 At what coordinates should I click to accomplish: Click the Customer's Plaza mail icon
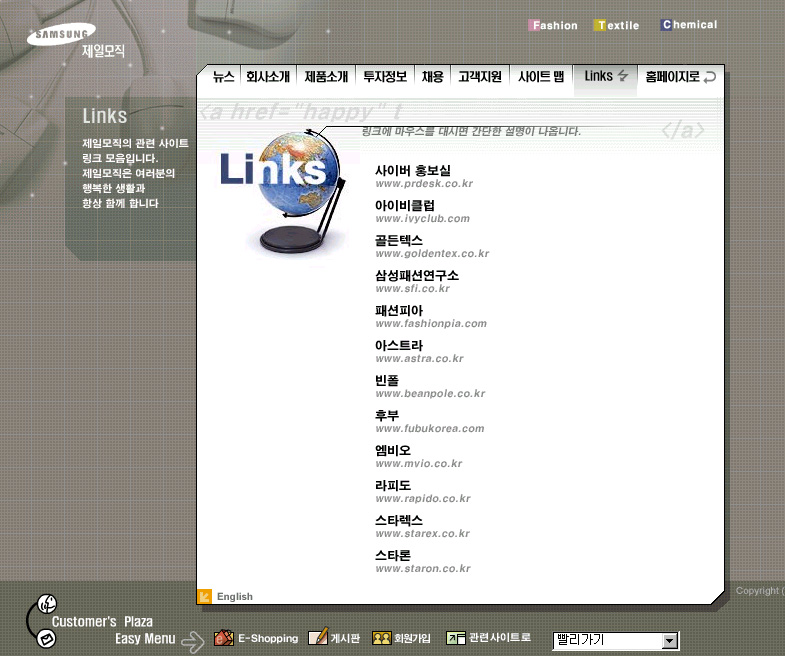(x=47, y=638)
